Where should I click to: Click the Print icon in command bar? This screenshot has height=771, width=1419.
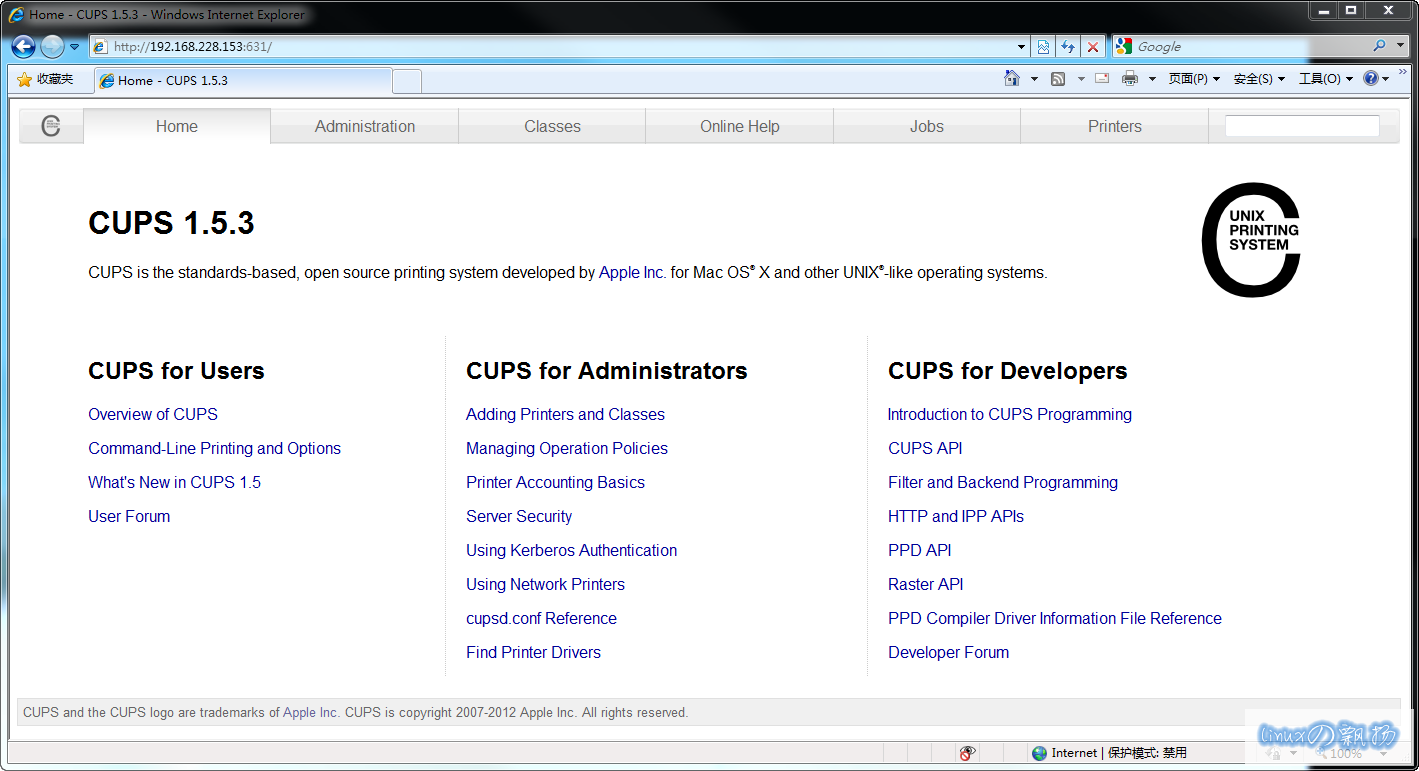click(x=1130, y=79)
